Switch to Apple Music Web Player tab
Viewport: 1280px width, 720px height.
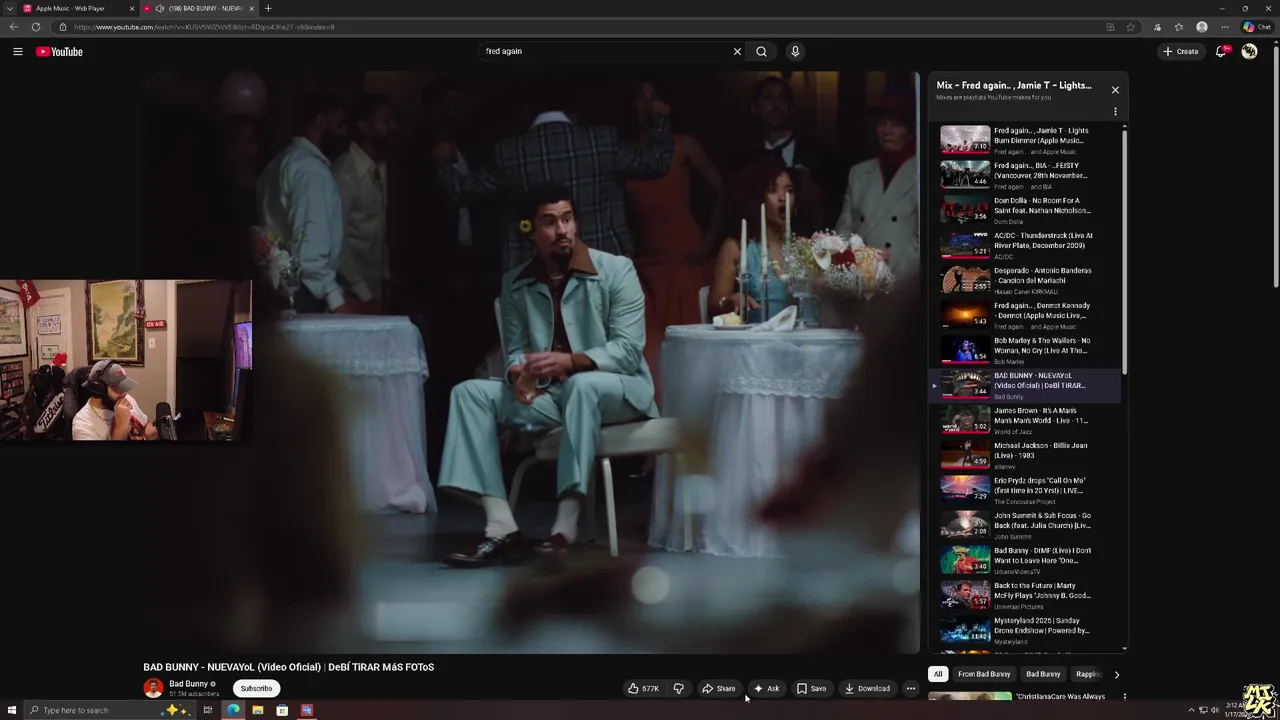tap(76, 8)
